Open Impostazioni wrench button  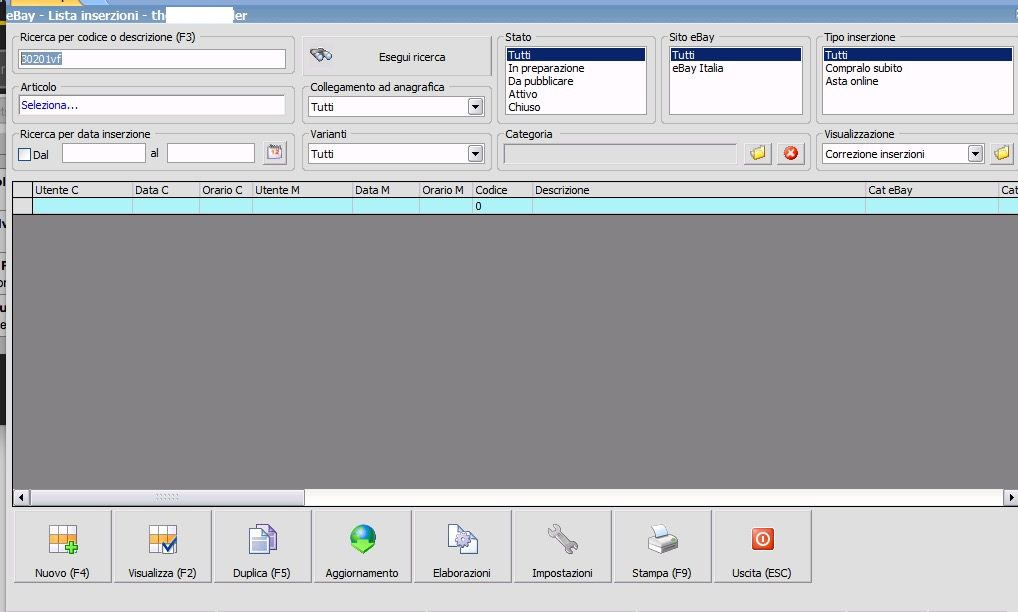(562, 546)
